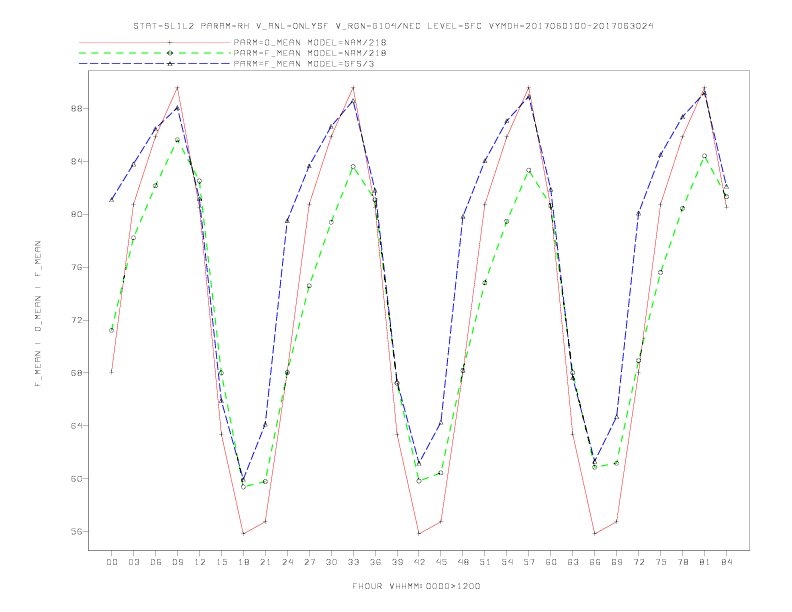Click x-axis tick label 51

point(485,562)
